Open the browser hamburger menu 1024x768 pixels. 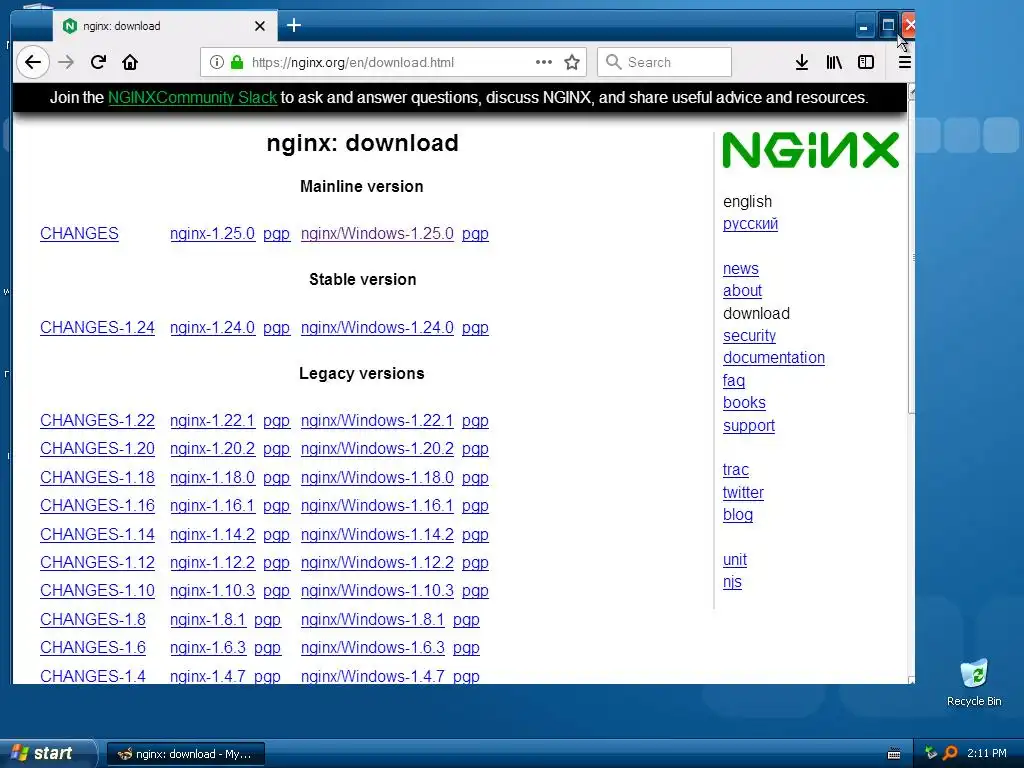pos(904,62)
